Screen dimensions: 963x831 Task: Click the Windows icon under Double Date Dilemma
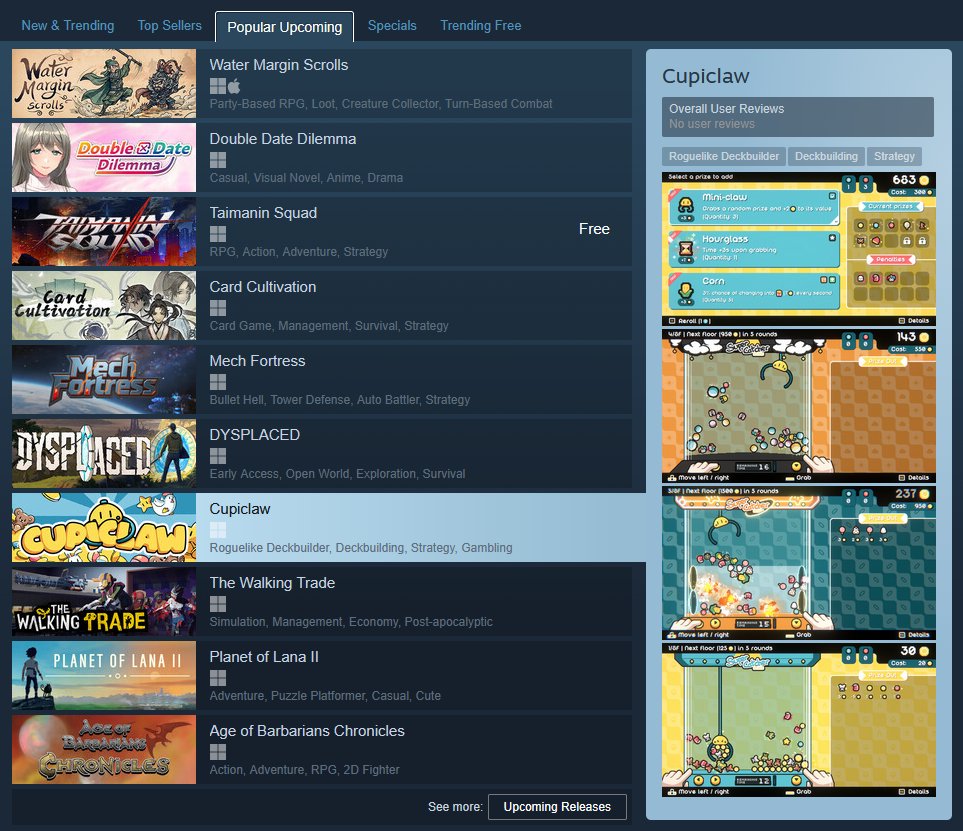click(217, 160)
